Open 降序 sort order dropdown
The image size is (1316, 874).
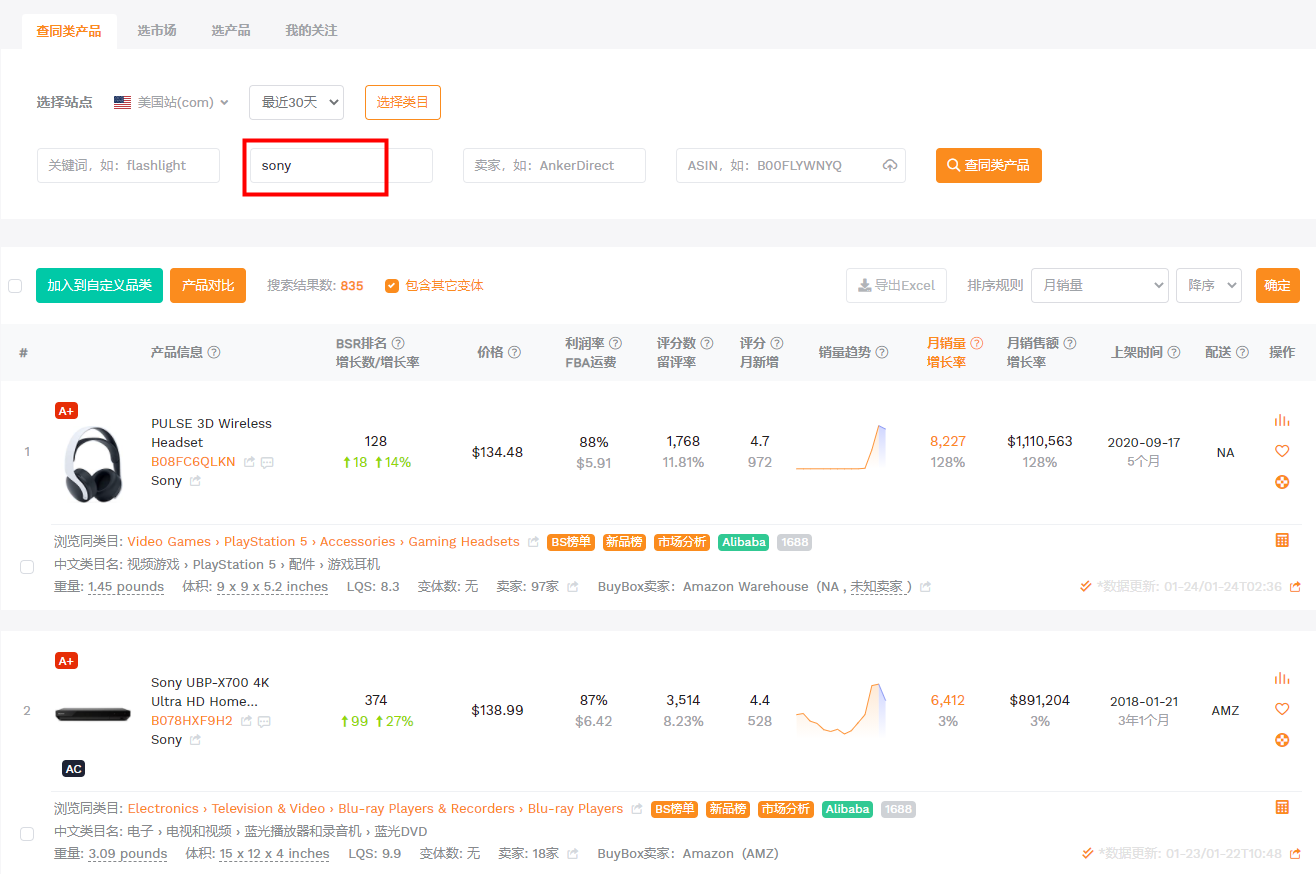click(x=1208, y=285)
